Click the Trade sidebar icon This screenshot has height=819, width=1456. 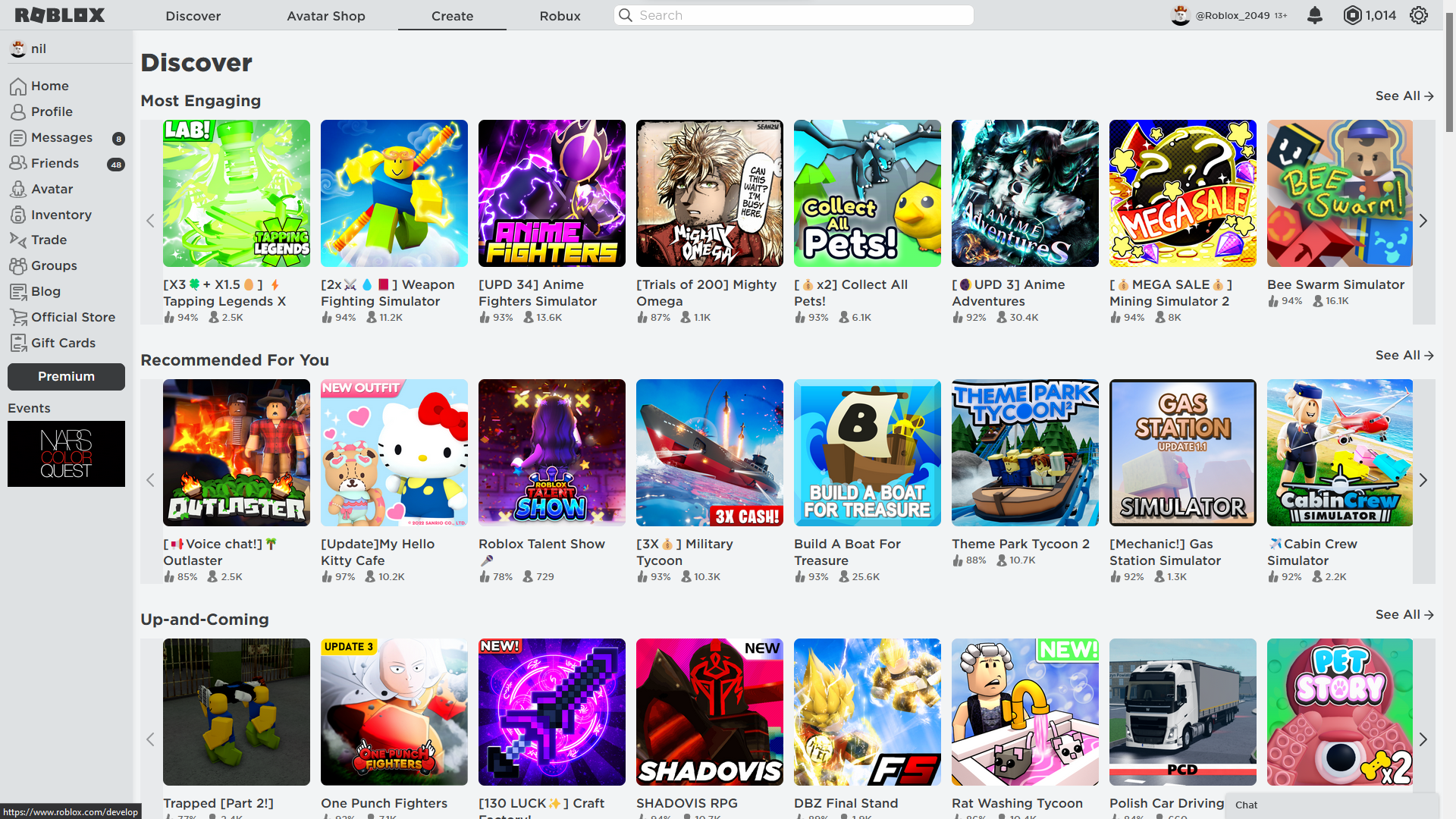[x=18, y=240]
